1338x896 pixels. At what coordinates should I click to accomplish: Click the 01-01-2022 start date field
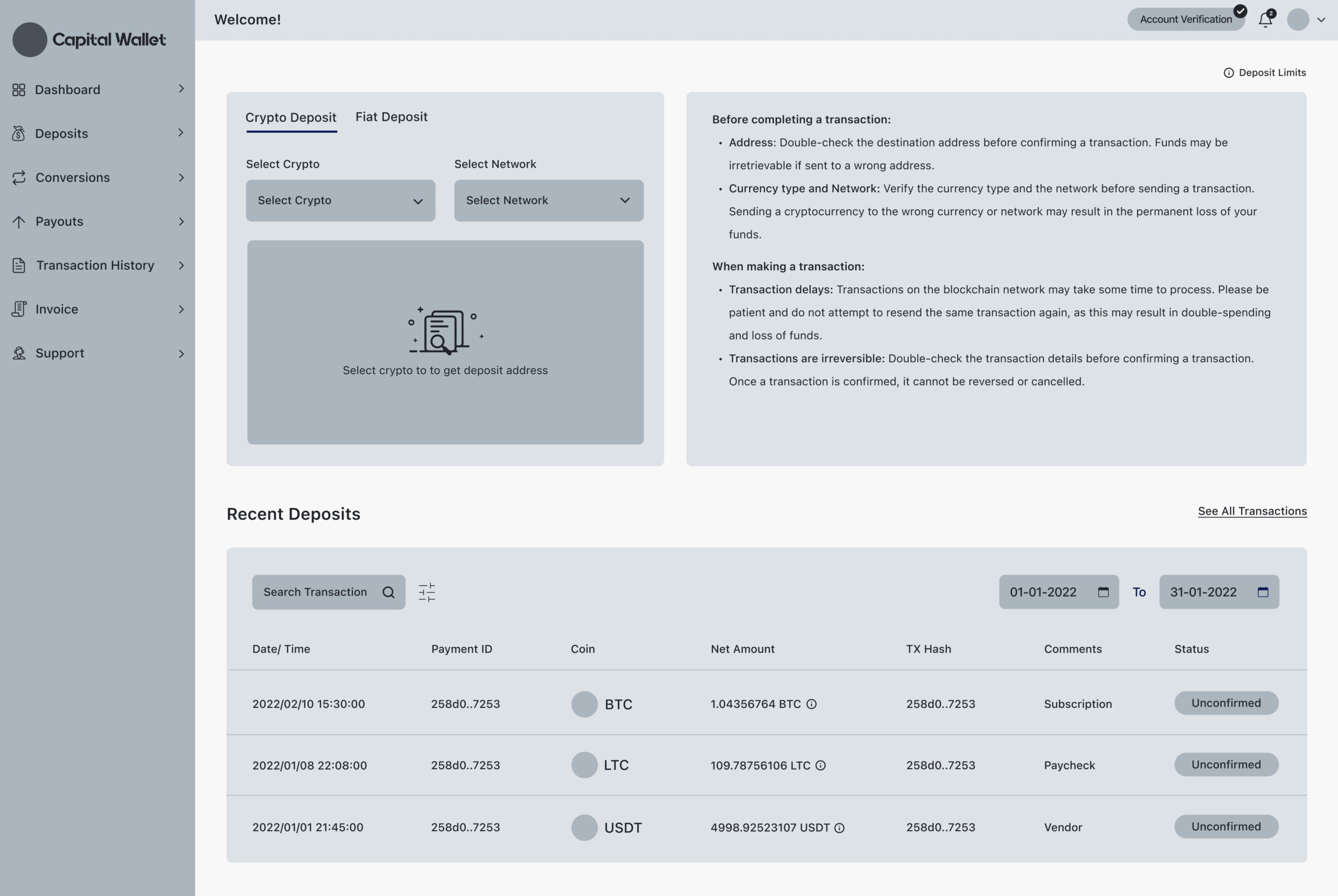pos(1058,592)
